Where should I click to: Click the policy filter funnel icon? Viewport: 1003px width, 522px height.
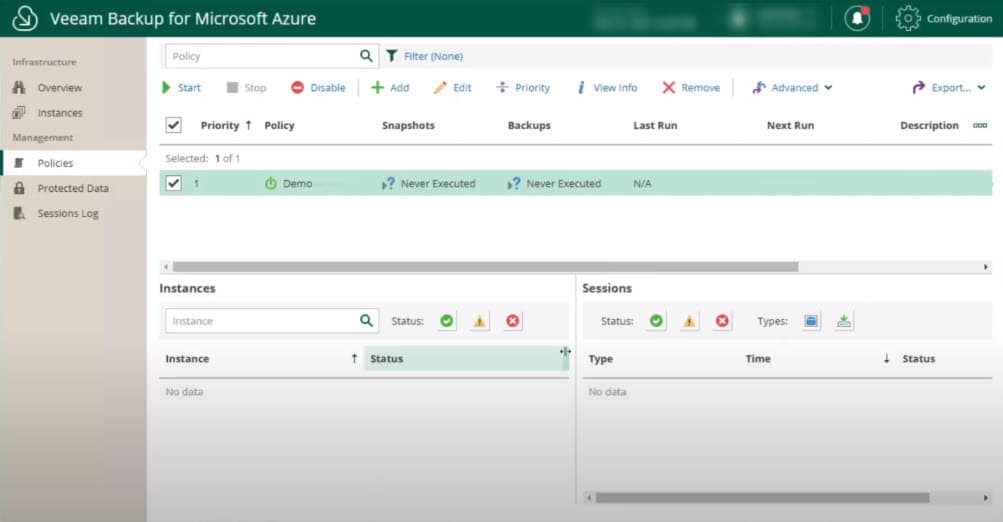(391, 56)
